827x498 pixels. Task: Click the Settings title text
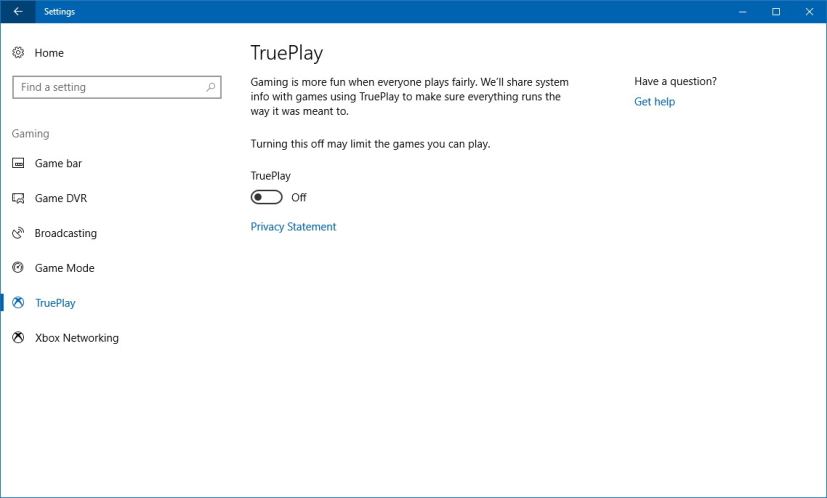click(60, 12)
